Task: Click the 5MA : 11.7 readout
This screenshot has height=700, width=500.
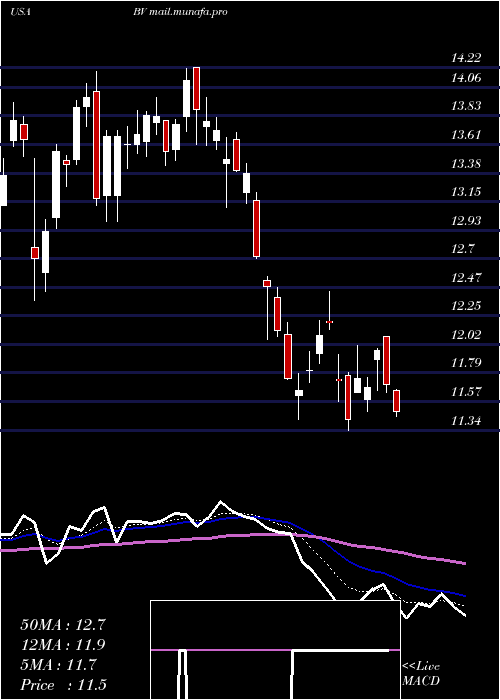Action: click(x=58, y=665)
